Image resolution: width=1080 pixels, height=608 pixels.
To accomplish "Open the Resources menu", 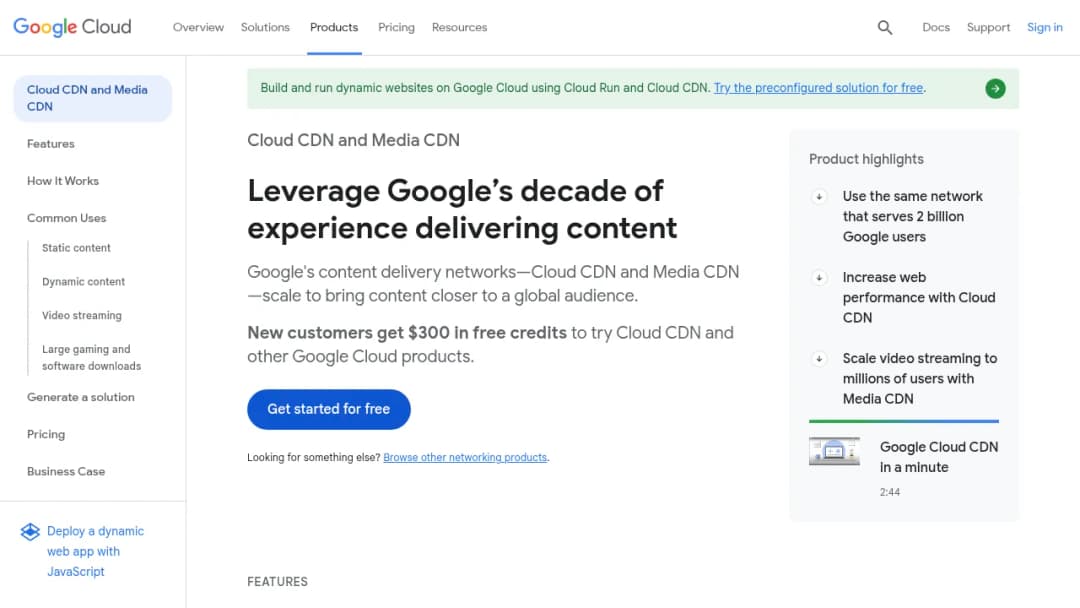I will coord(459,28).
